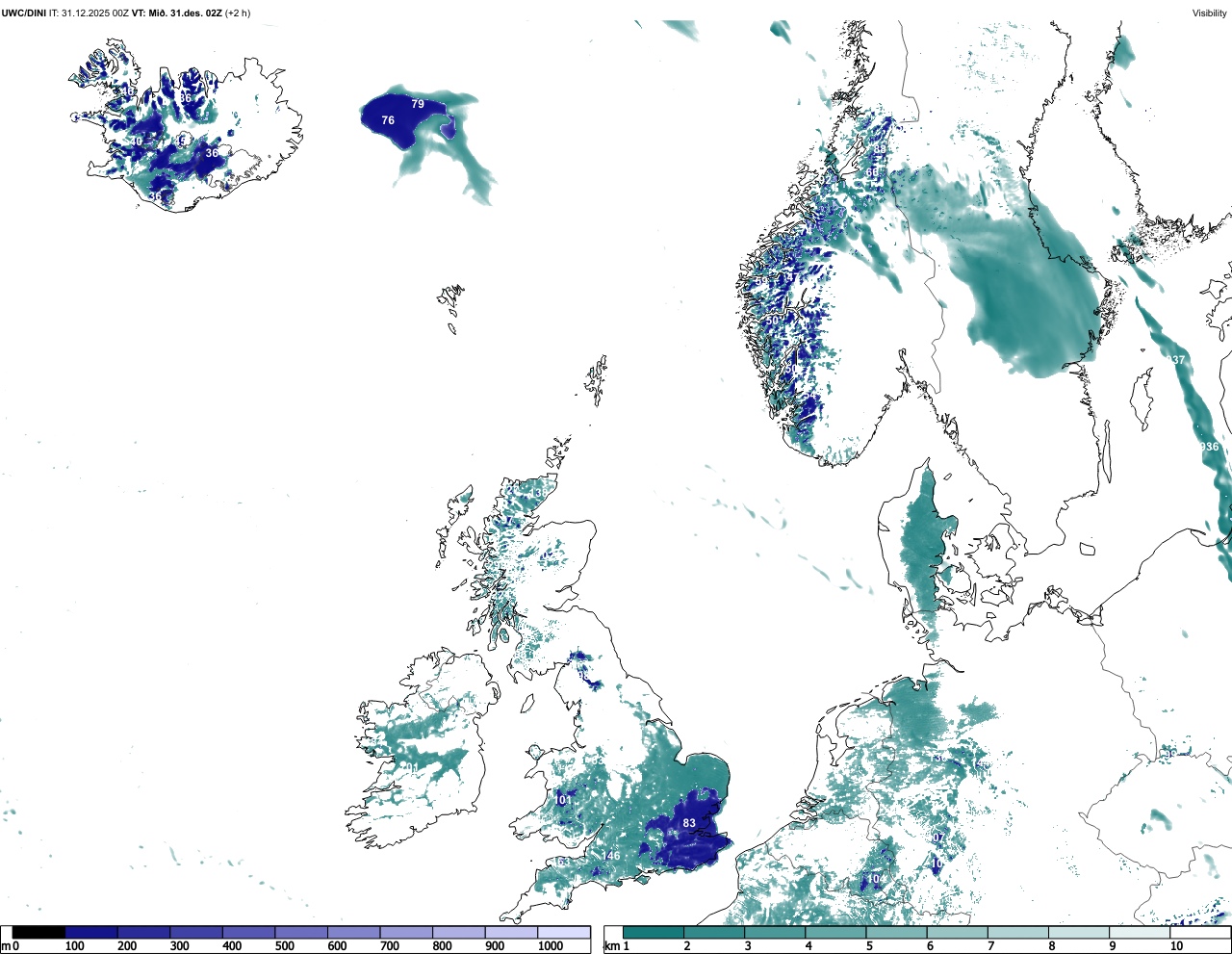Pick the 6–7 km legend colour segment
Screen dimensions: 1232x954
(957, 933)
